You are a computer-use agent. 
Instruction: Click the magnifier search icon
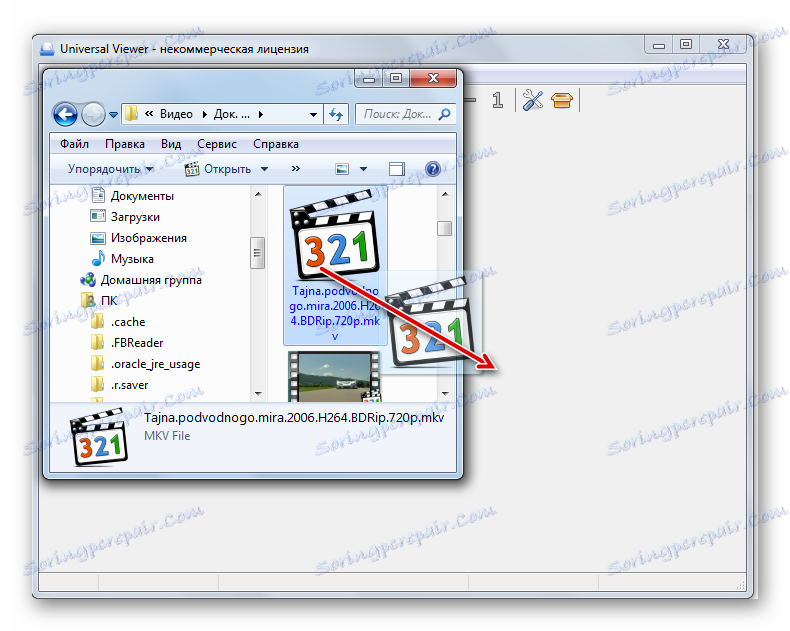click(x=445, y=114)
